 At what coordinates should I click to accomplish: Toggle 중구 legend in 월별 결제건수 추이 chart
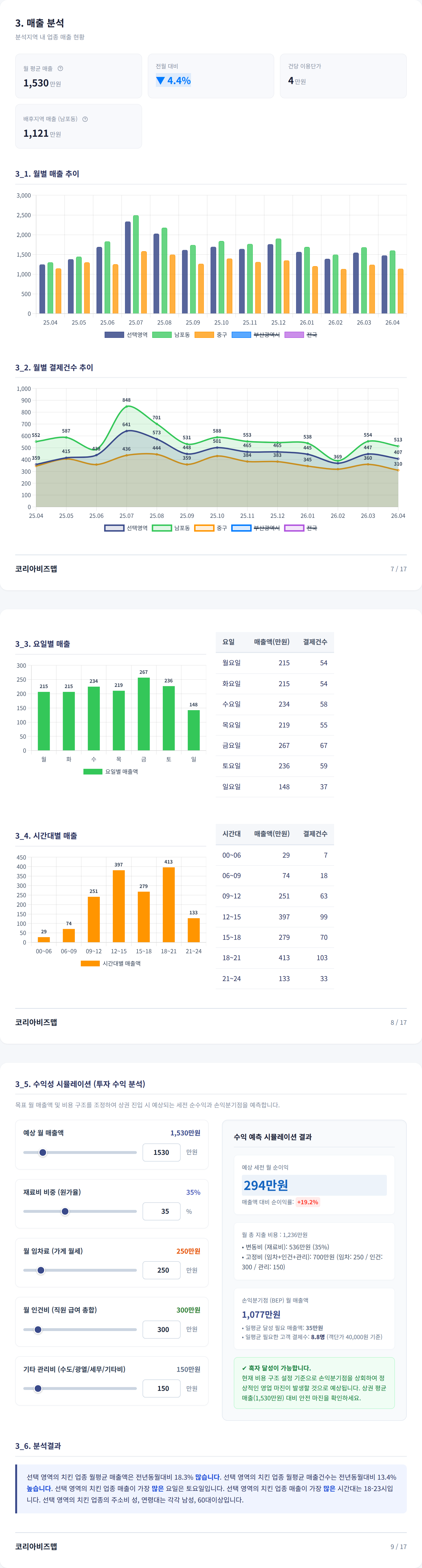(211, 528)
